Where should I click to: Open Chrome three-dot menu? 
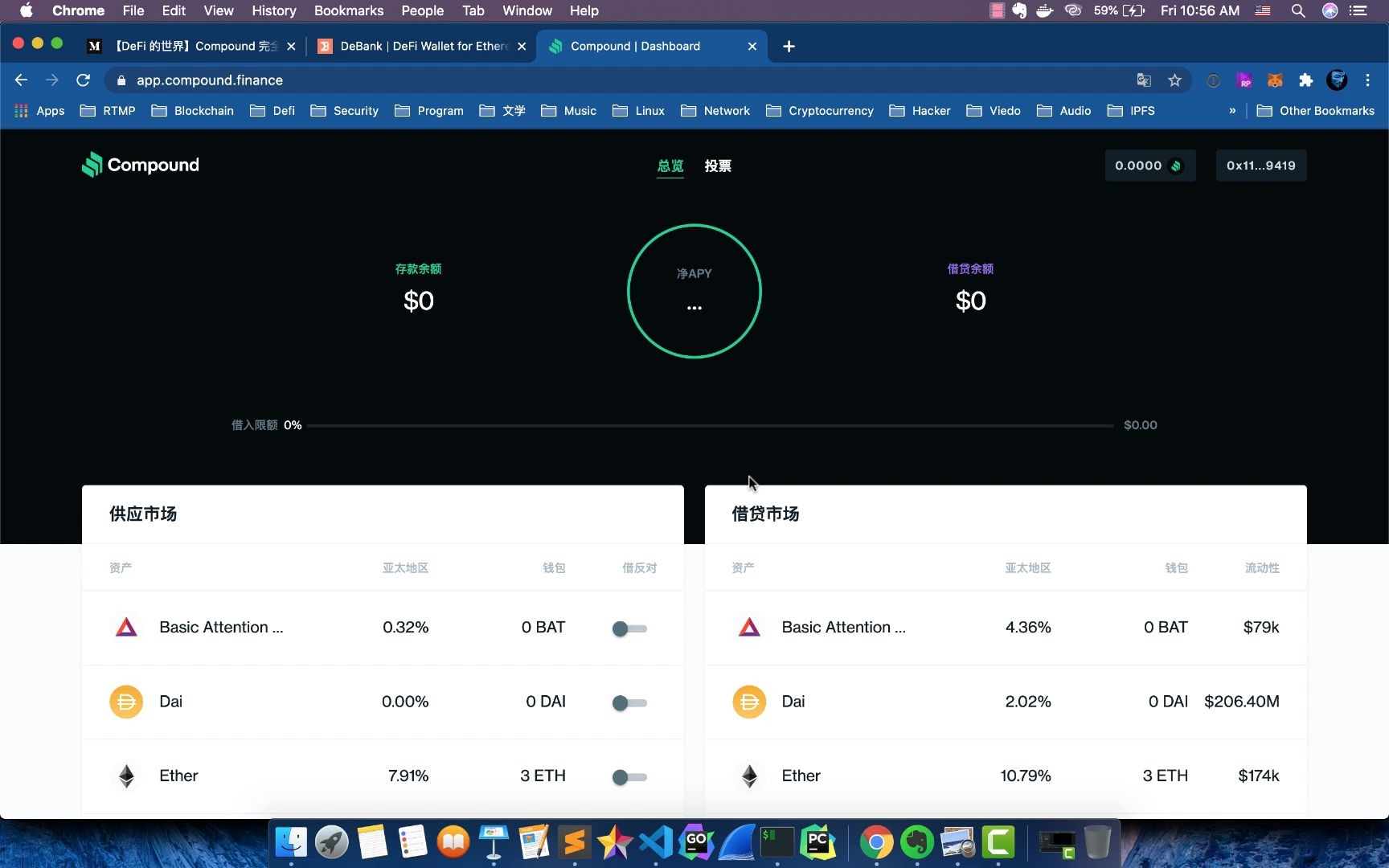[1367, 80]
